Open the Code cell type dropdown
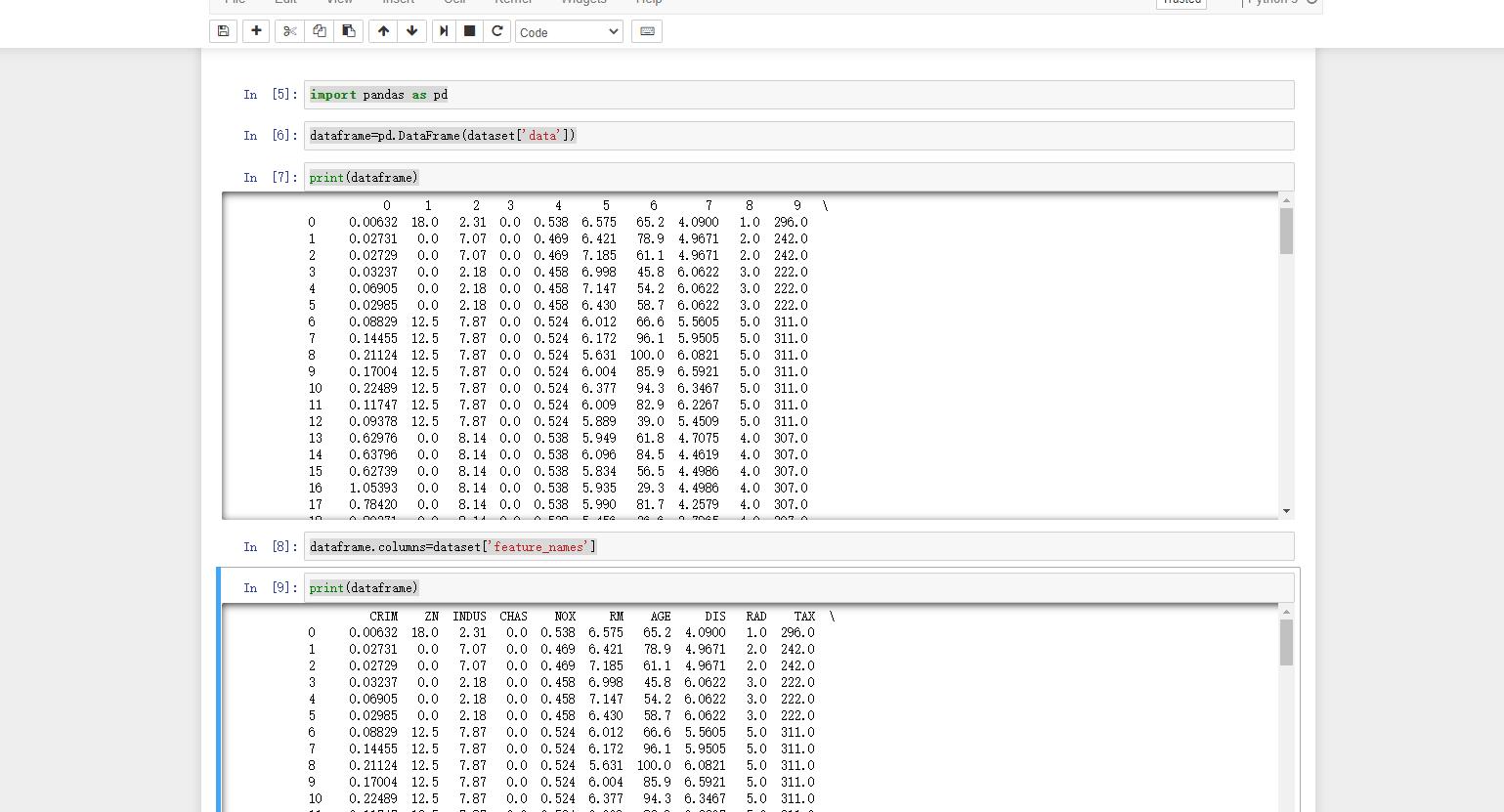This screenshot has width=1504, height=812. point(569,32)
